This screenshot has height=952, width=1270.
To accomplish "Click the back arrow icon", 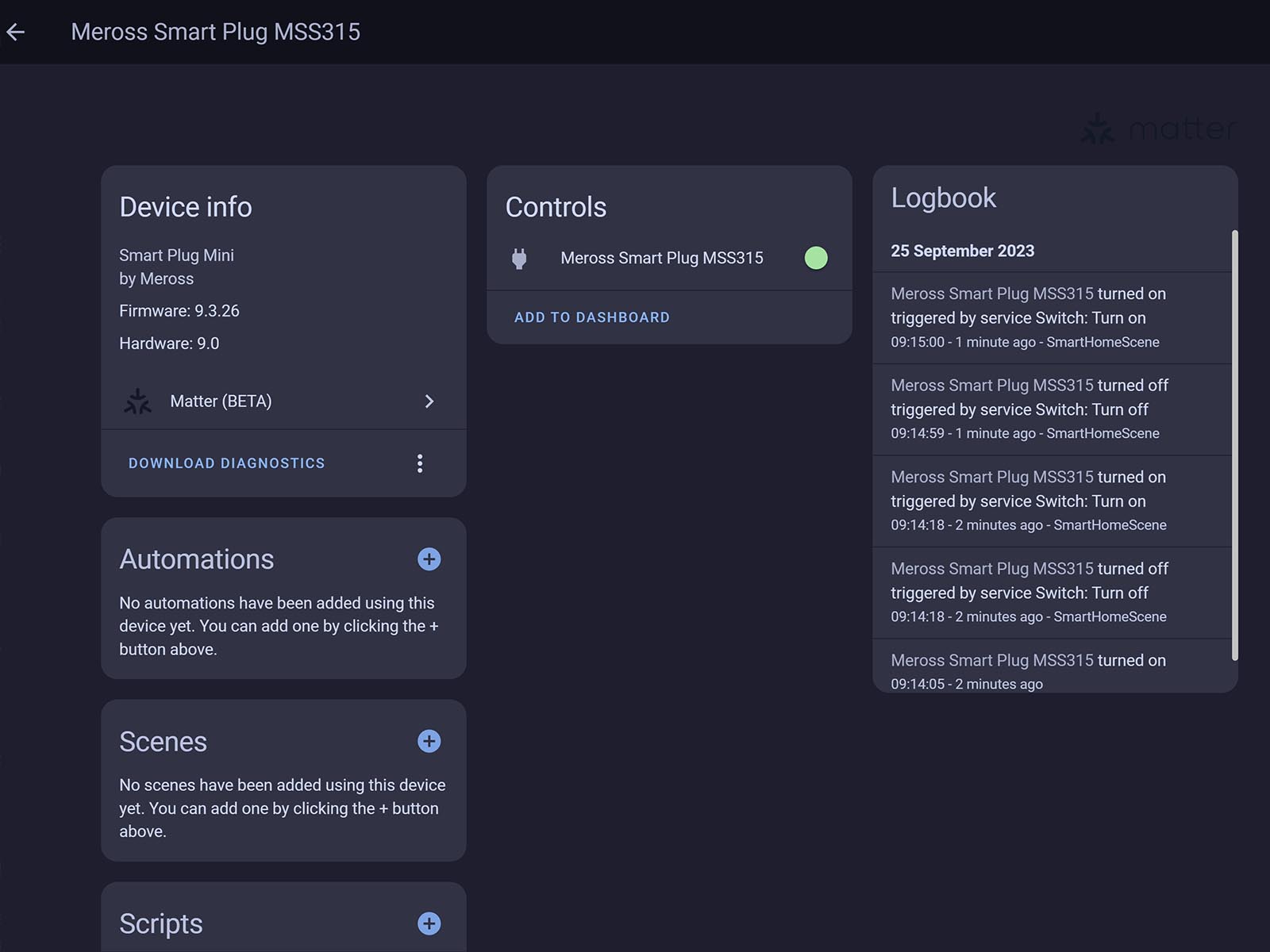I will tap(16, 32).
